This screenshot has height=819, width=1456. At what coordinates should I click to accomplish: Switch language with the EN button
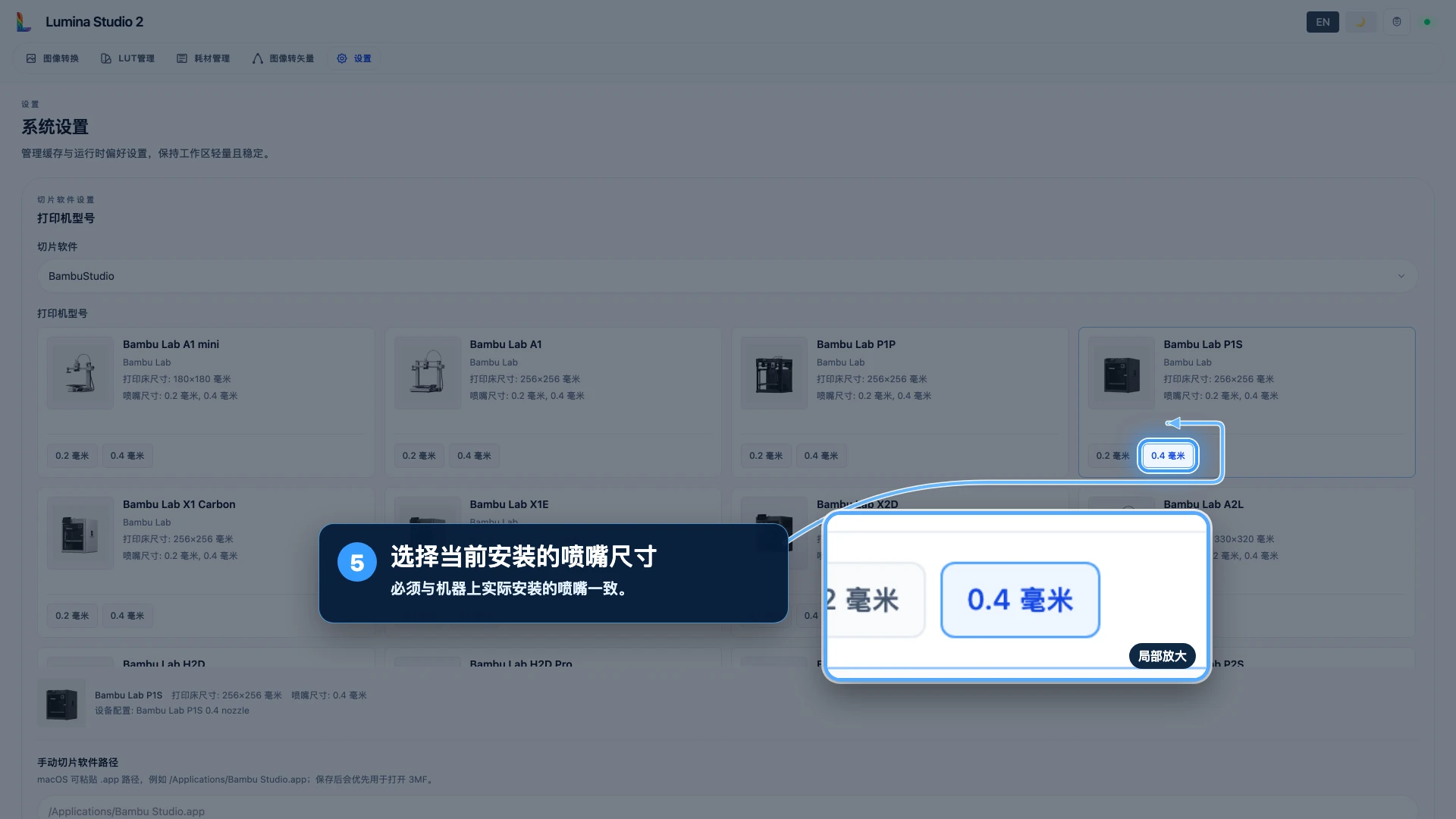[x=1323, y=22]
